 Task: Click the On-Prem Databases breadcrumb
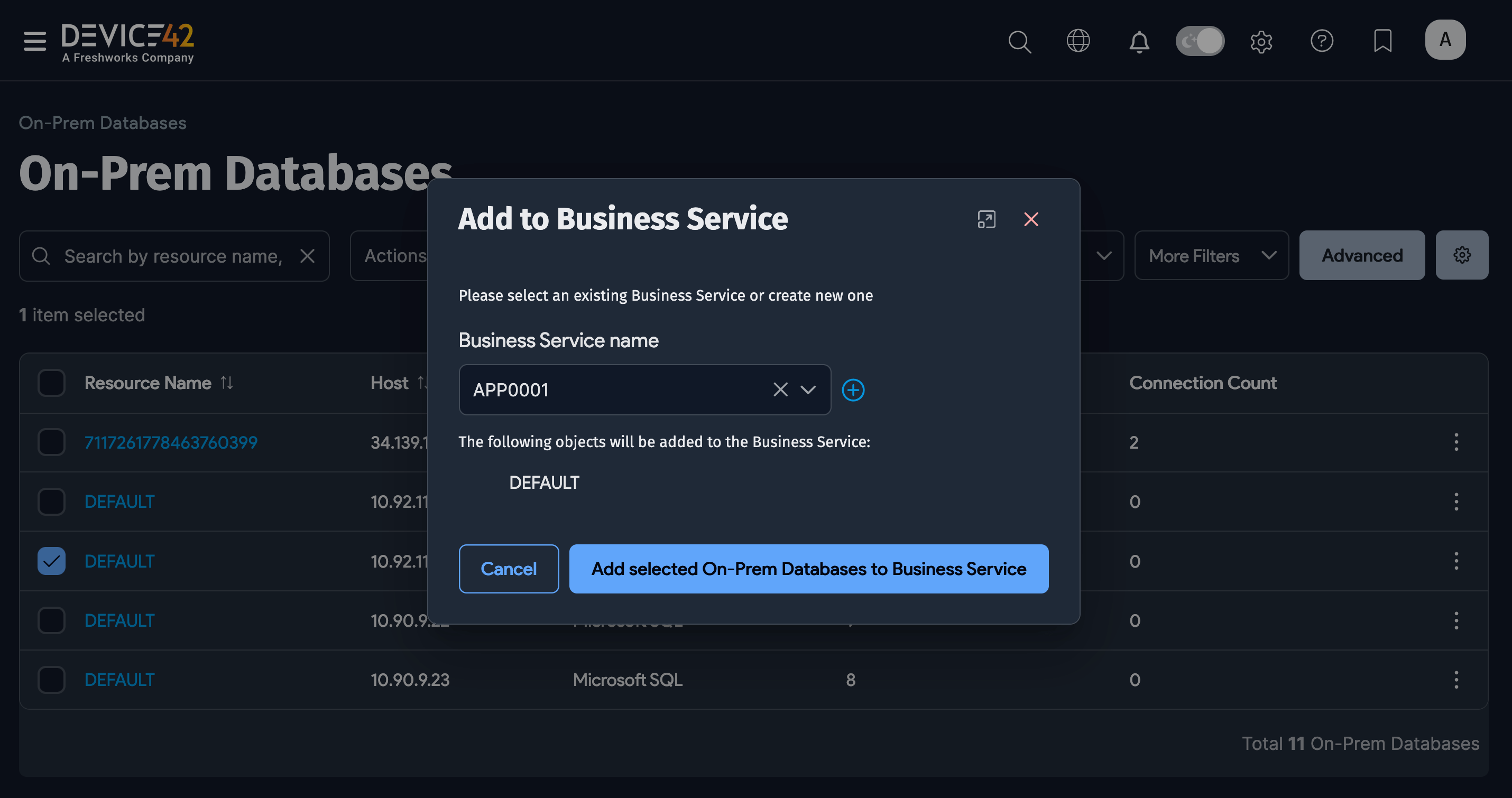tap(102, 123)
